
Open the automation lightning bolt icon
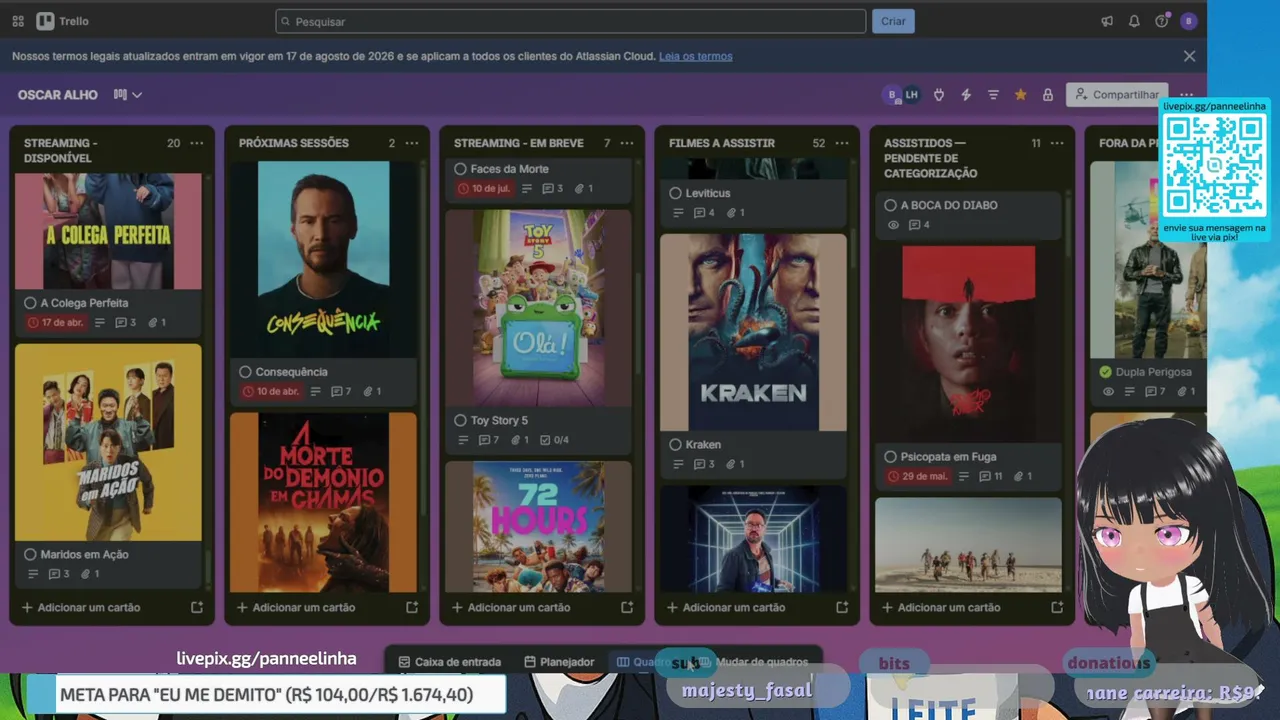tap(966, 95)
